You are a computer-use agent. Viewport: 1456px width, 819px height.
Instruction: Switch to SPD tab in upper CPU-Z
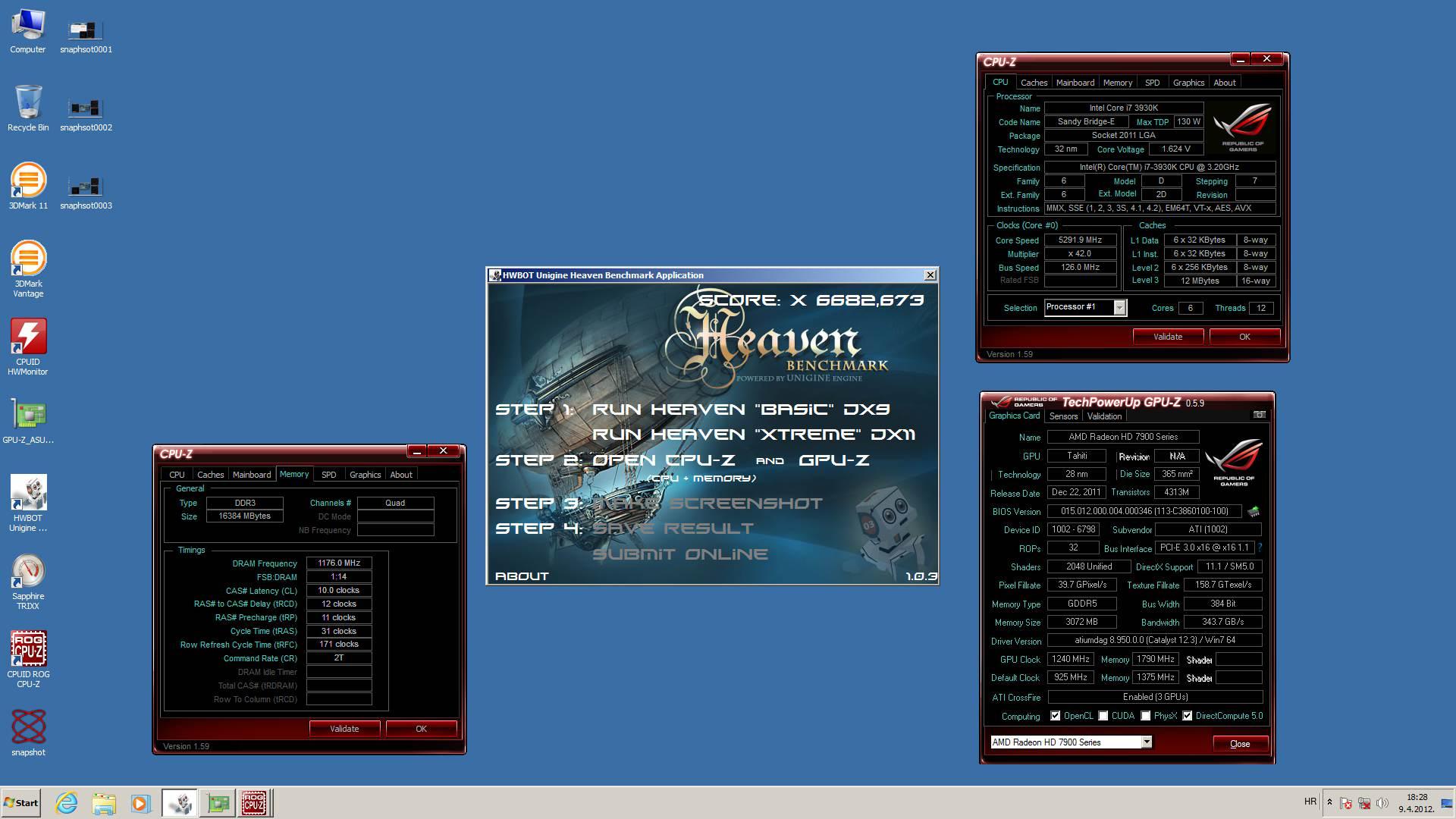1152,83
